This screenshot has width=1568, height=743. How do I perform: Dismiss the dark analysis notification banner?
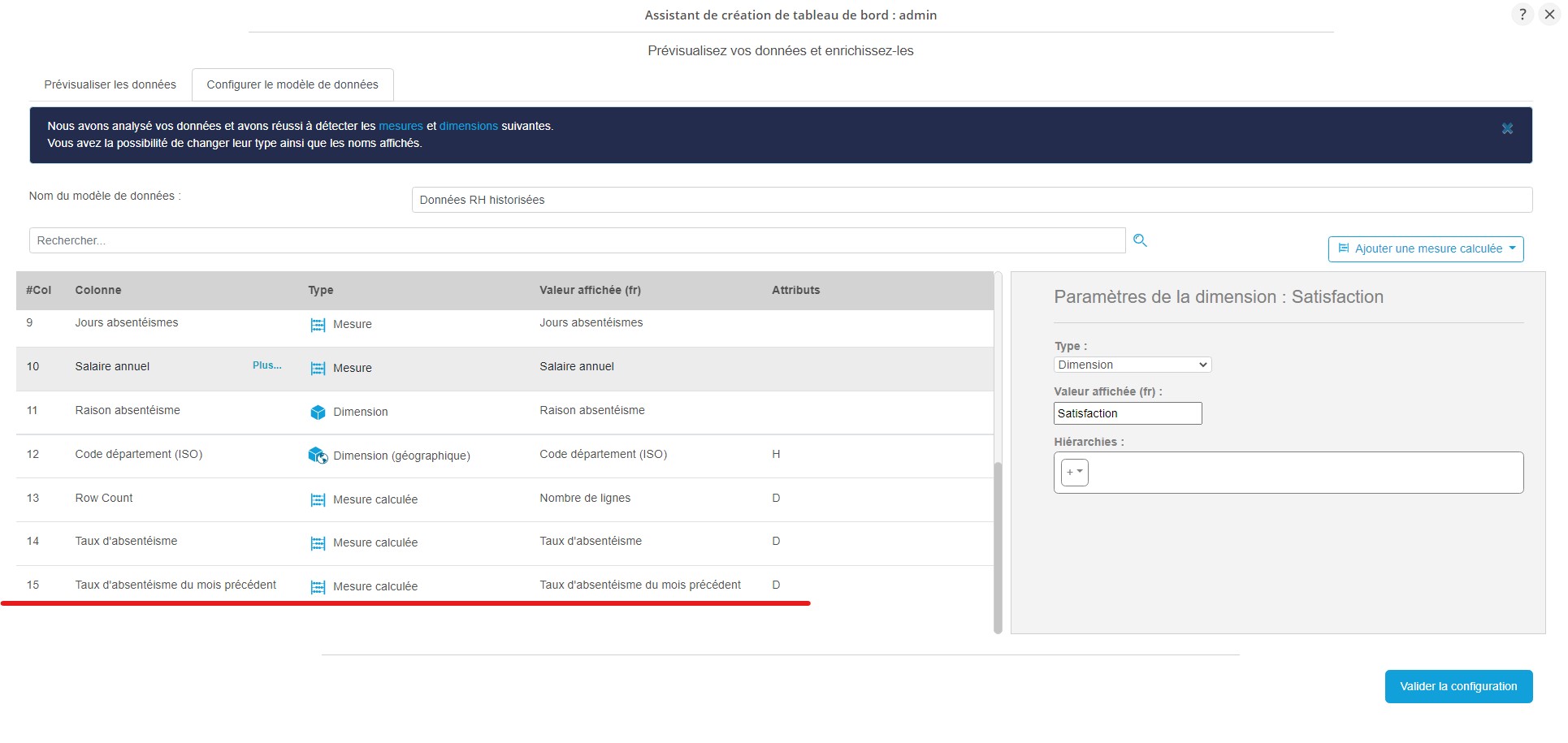[x=1508, y=128]
